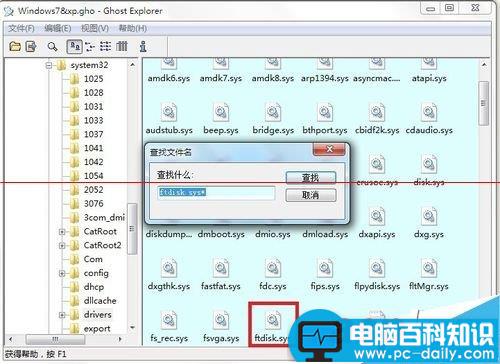Select the amdk7.sys file icon
Screen dimensions: 500x364
[x=221, y=62]
